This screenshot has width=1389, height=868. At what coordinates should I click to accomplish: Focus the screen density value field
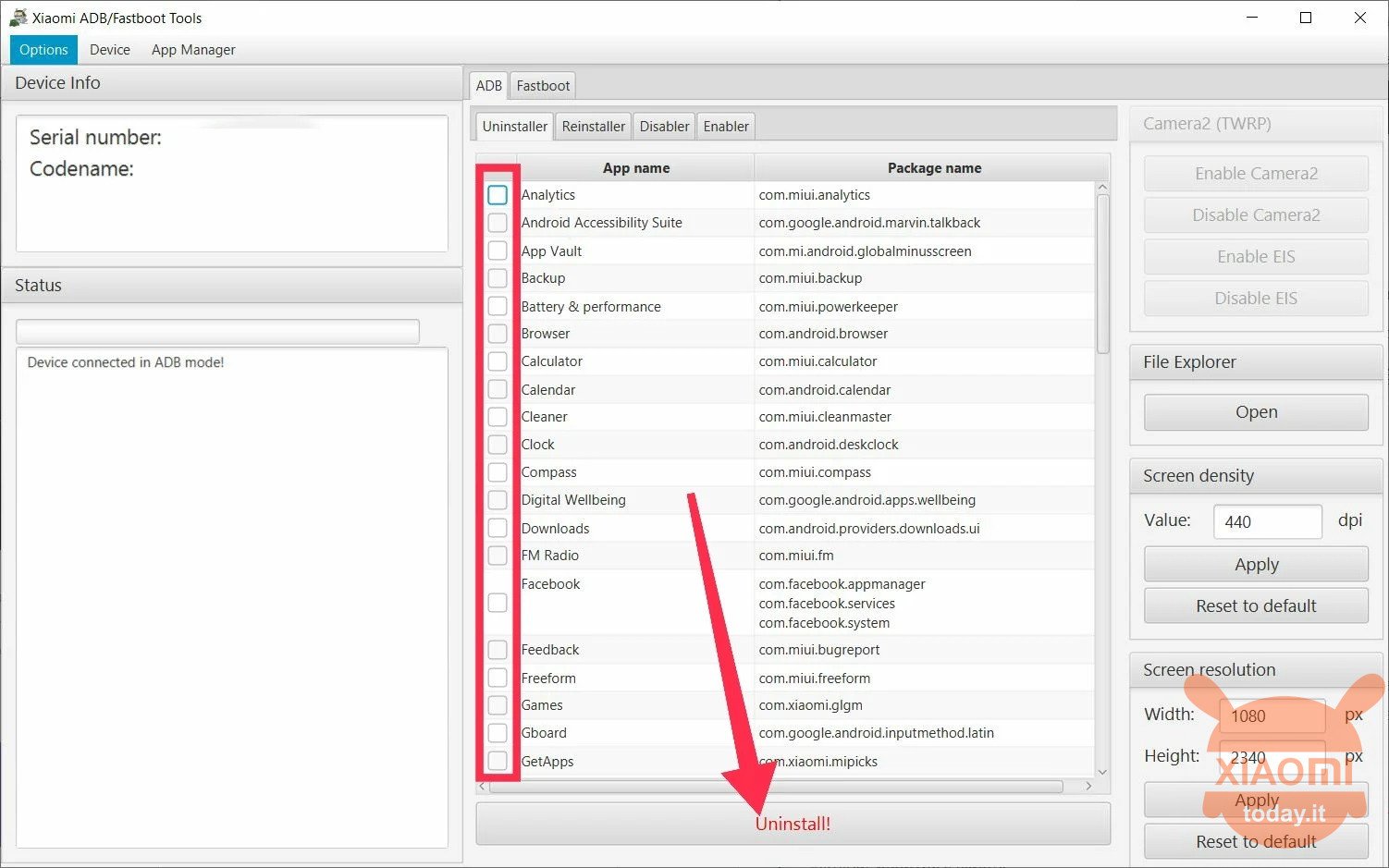tap(1267, 521)
